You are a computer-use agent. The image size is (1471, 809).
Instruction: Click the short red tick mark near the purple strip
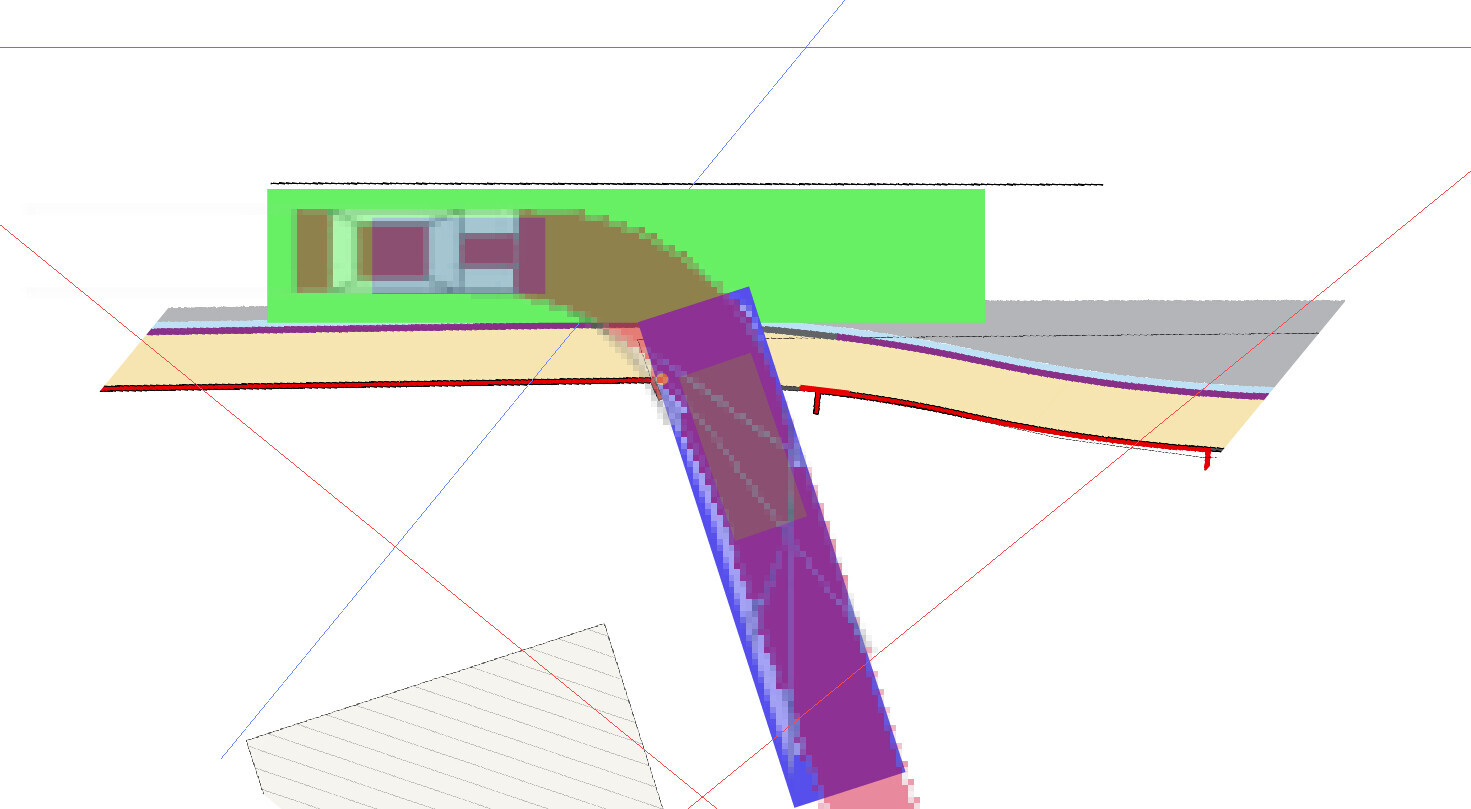pyautogui.click(x=817, y=403)
